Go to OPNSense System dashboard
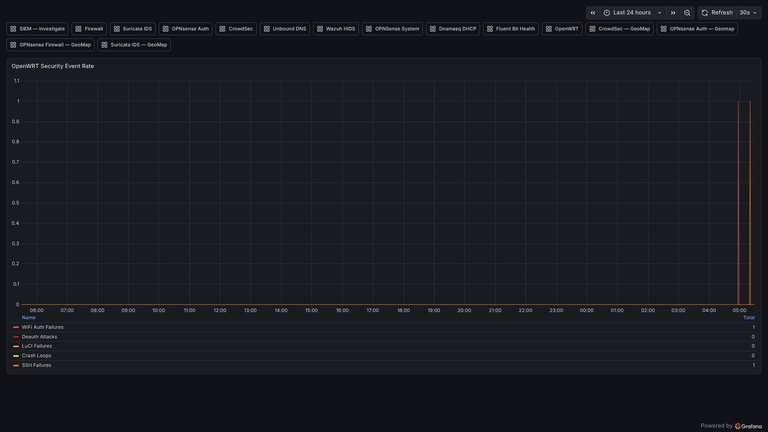This screenshot has height=432, width=768. 392,29
